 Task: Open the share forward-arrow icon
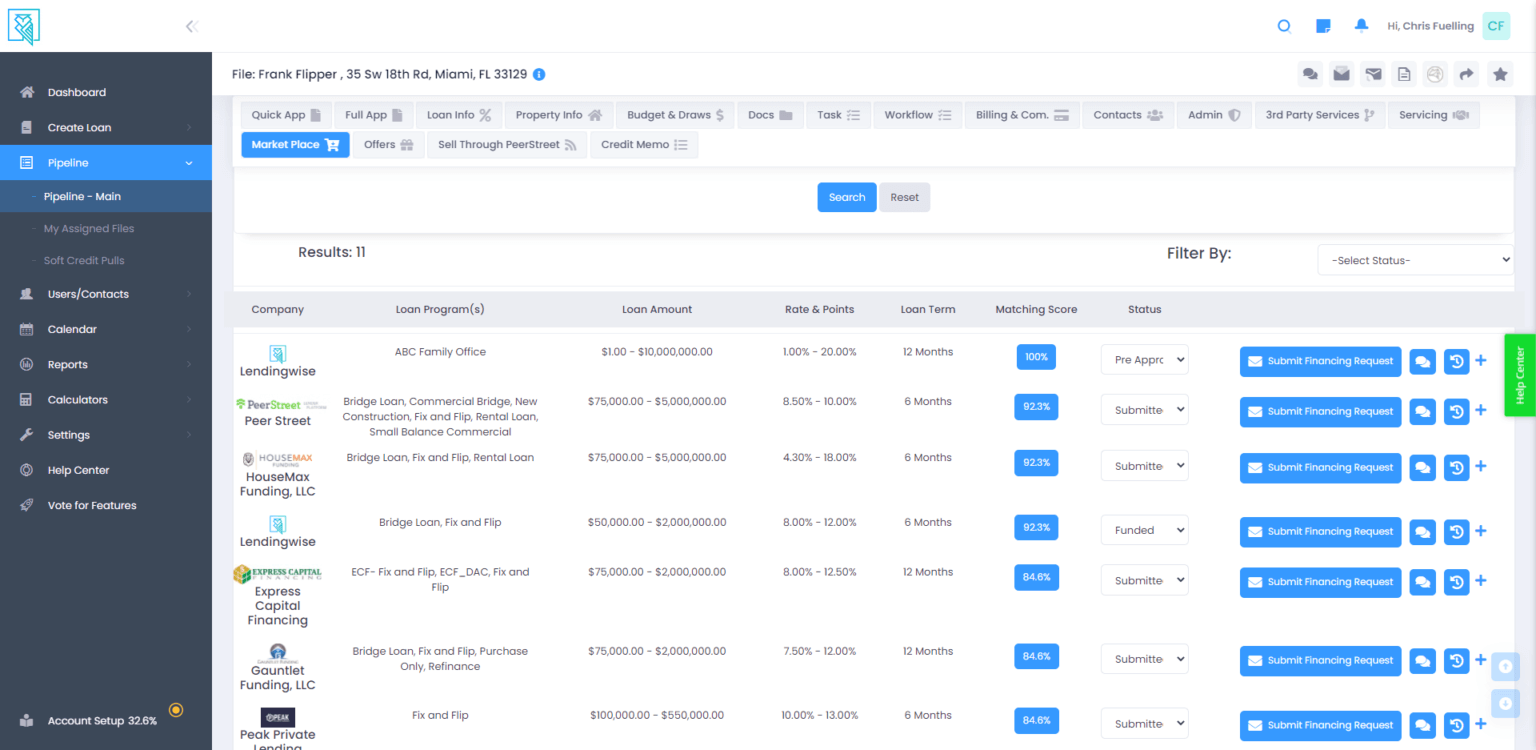(x=1466, y=73)
